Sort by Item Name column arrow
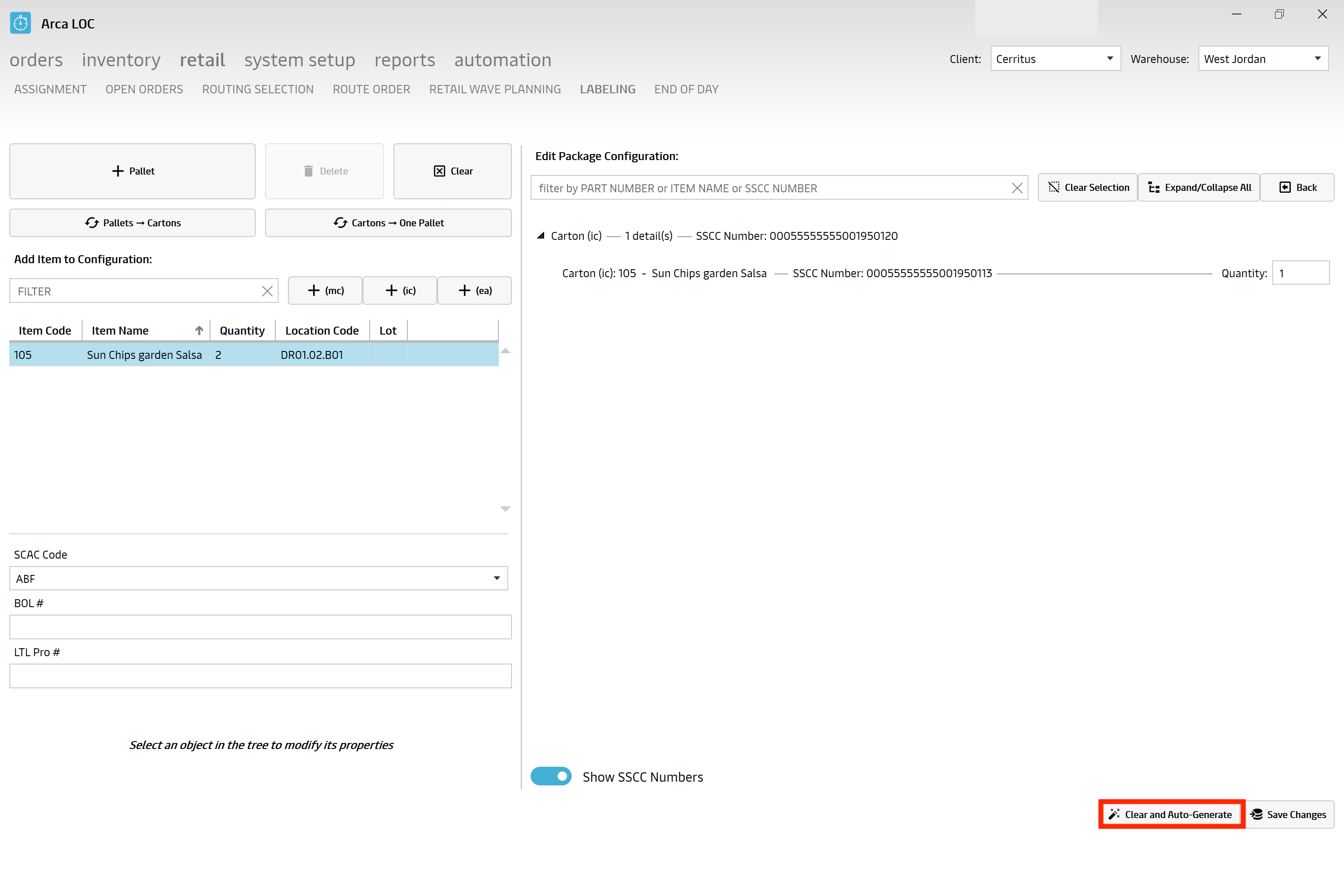The width and height of the screenshot is (1344, 896). coord(199,330)
